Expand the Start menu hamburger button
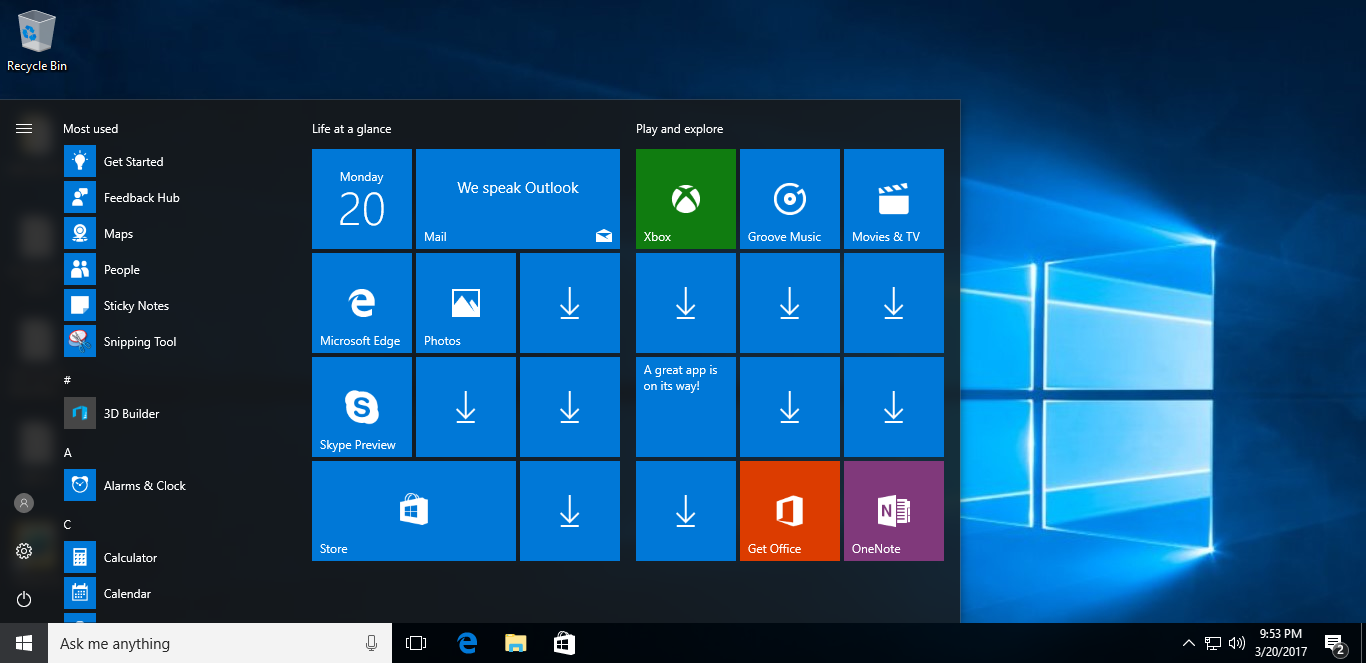This screenshot has width=1366, height=663. click(24, 128)
